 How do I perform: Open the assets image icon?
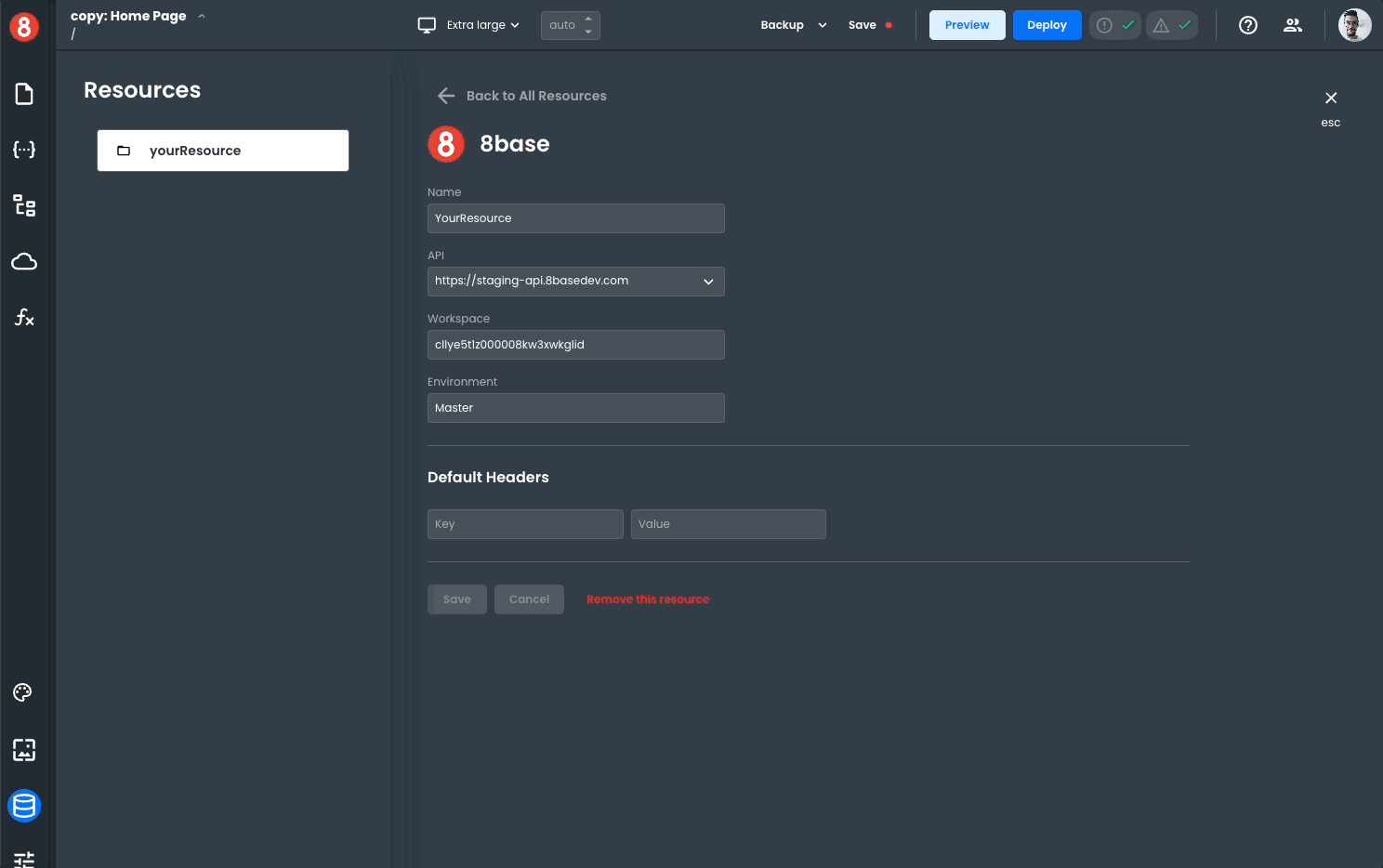[24, 750]
